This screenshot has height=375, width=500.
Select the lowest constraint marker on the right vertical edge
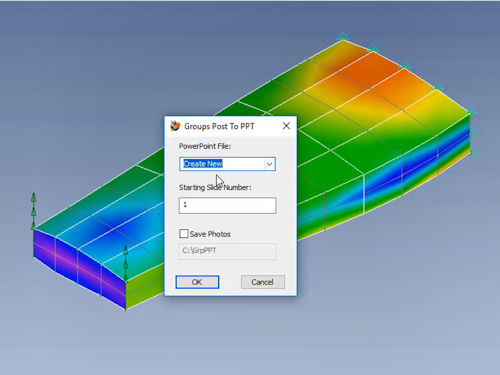pyautogui.click(x=472, y=152)
